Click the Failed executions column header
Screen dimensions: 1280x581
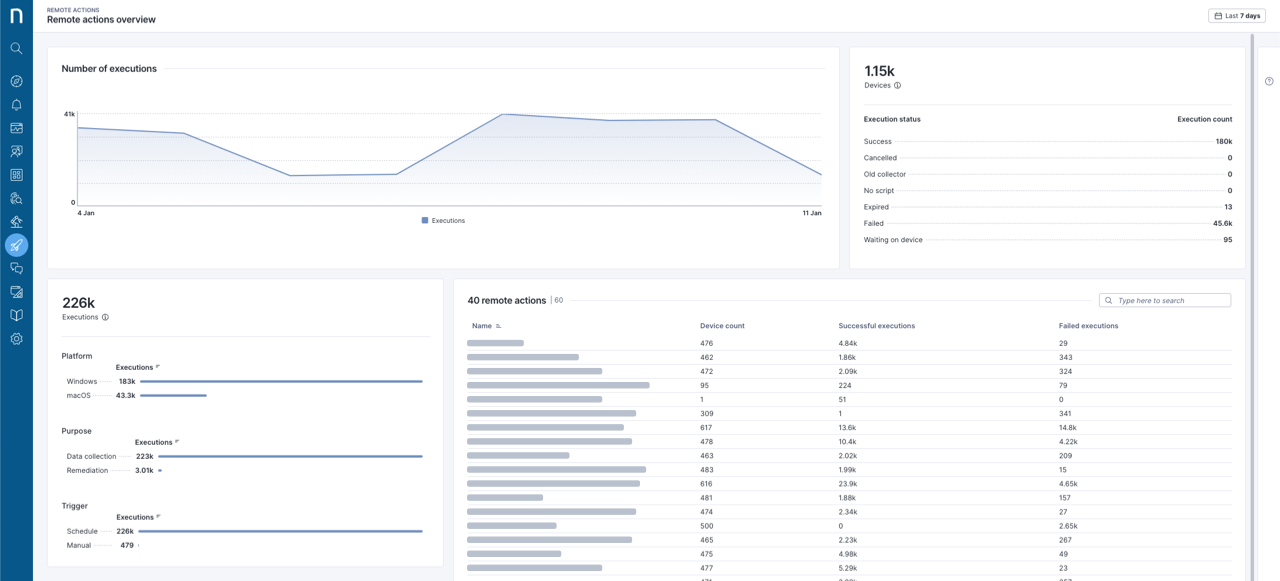click(x=1088, y=326)
